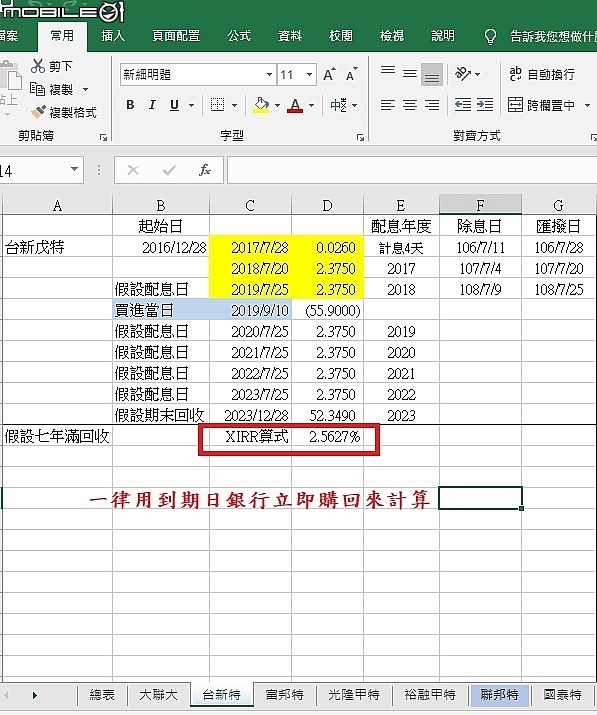
Task: Switch to sheet tab 光隆甲特
Action: 354,695
